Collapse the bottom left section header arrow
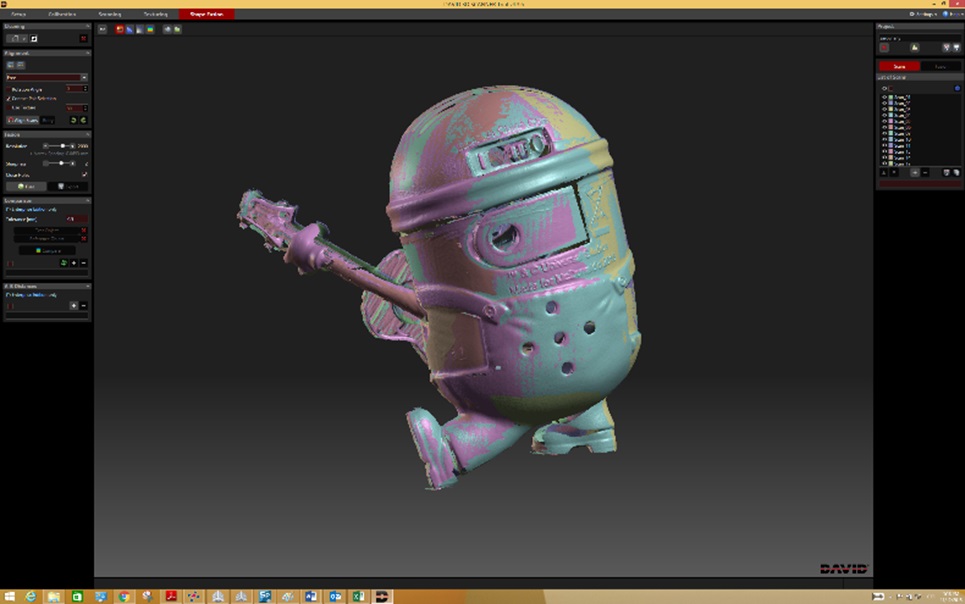965x604 pixels. coord(87,286)
